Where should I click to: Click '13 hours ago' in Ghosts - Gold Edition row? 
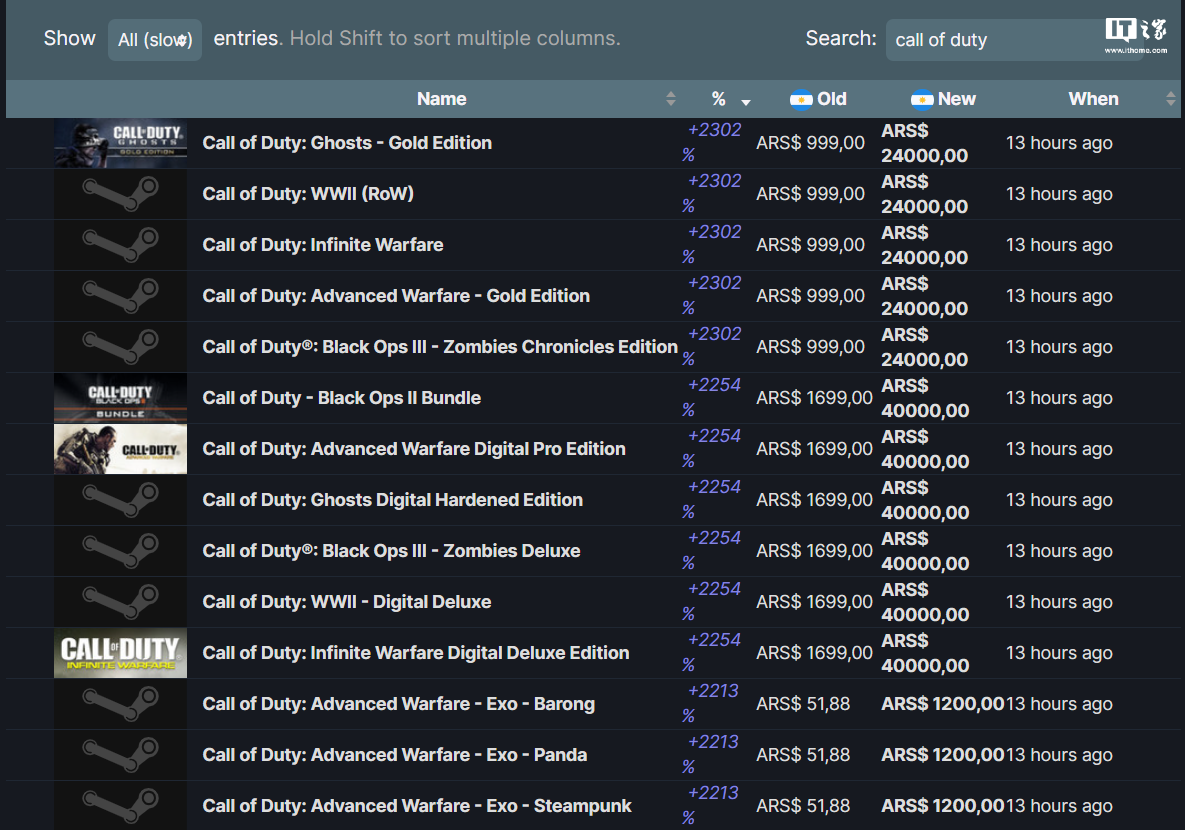[x=1059, y=143]
